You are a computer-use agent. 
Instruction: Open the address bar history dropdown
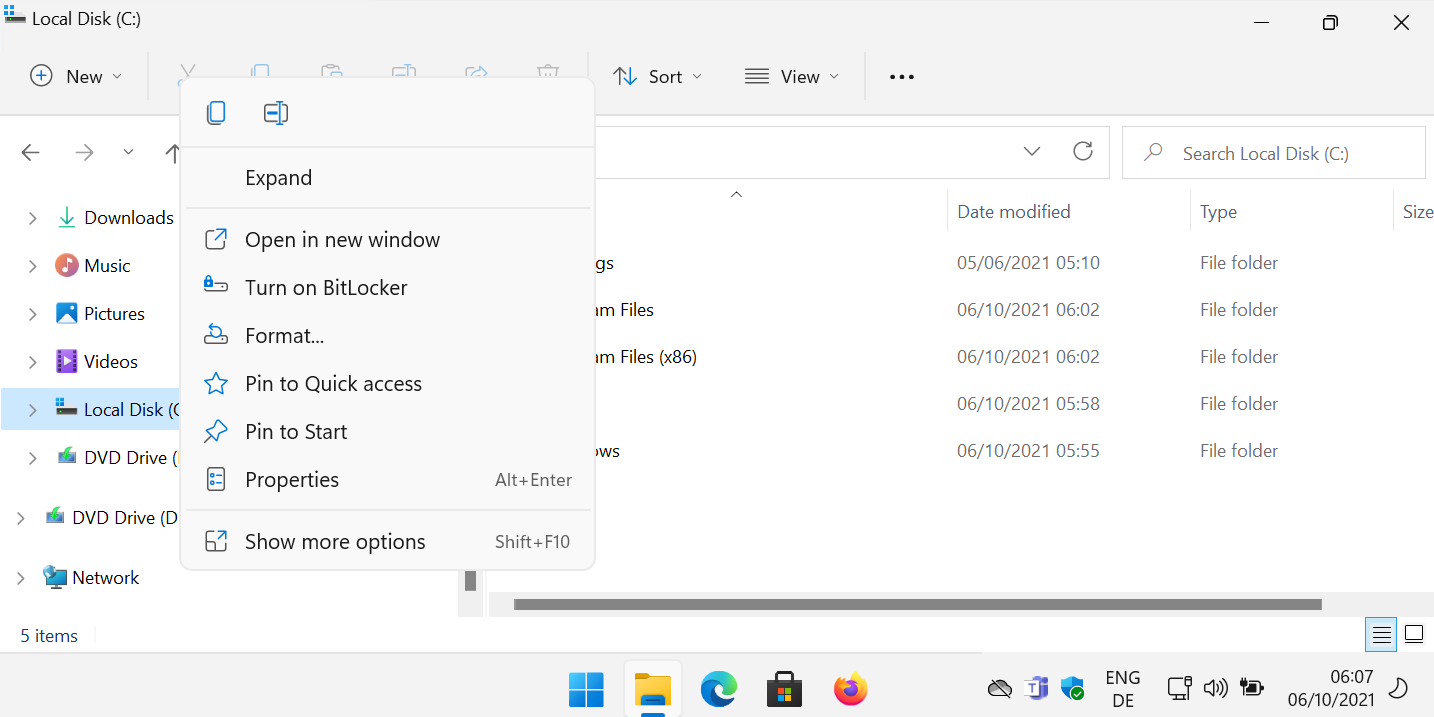(1031, 151)
